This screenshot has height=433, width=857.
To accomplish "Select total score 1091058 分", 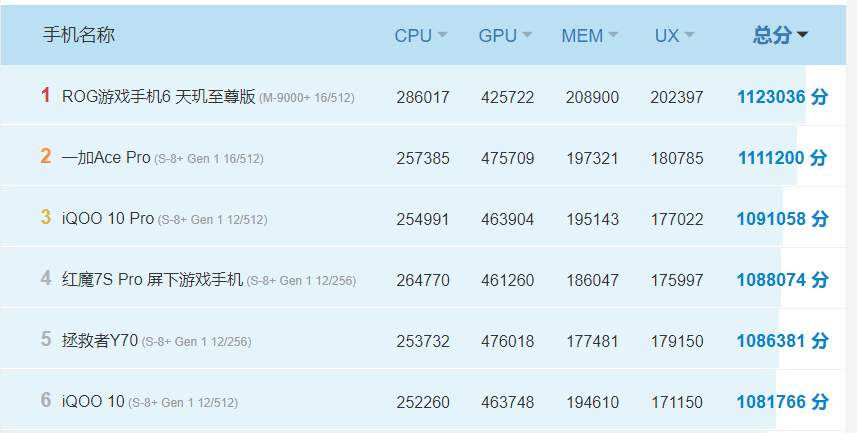I will pyautogui.click(x=783, y=219).
